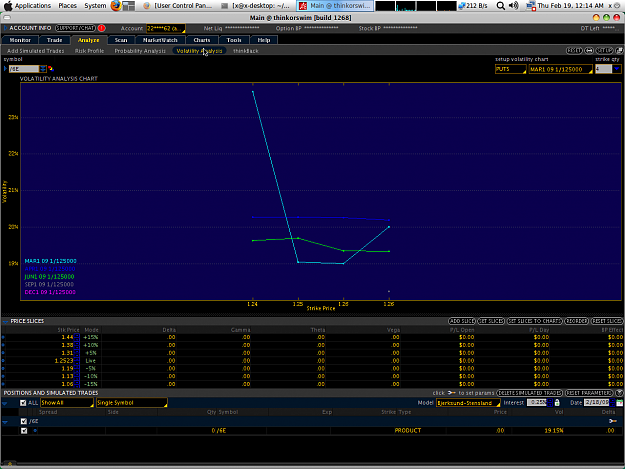Click Set Slices to Charts button
The width and height of the screenshot is (625, 469).
point(535,321)
